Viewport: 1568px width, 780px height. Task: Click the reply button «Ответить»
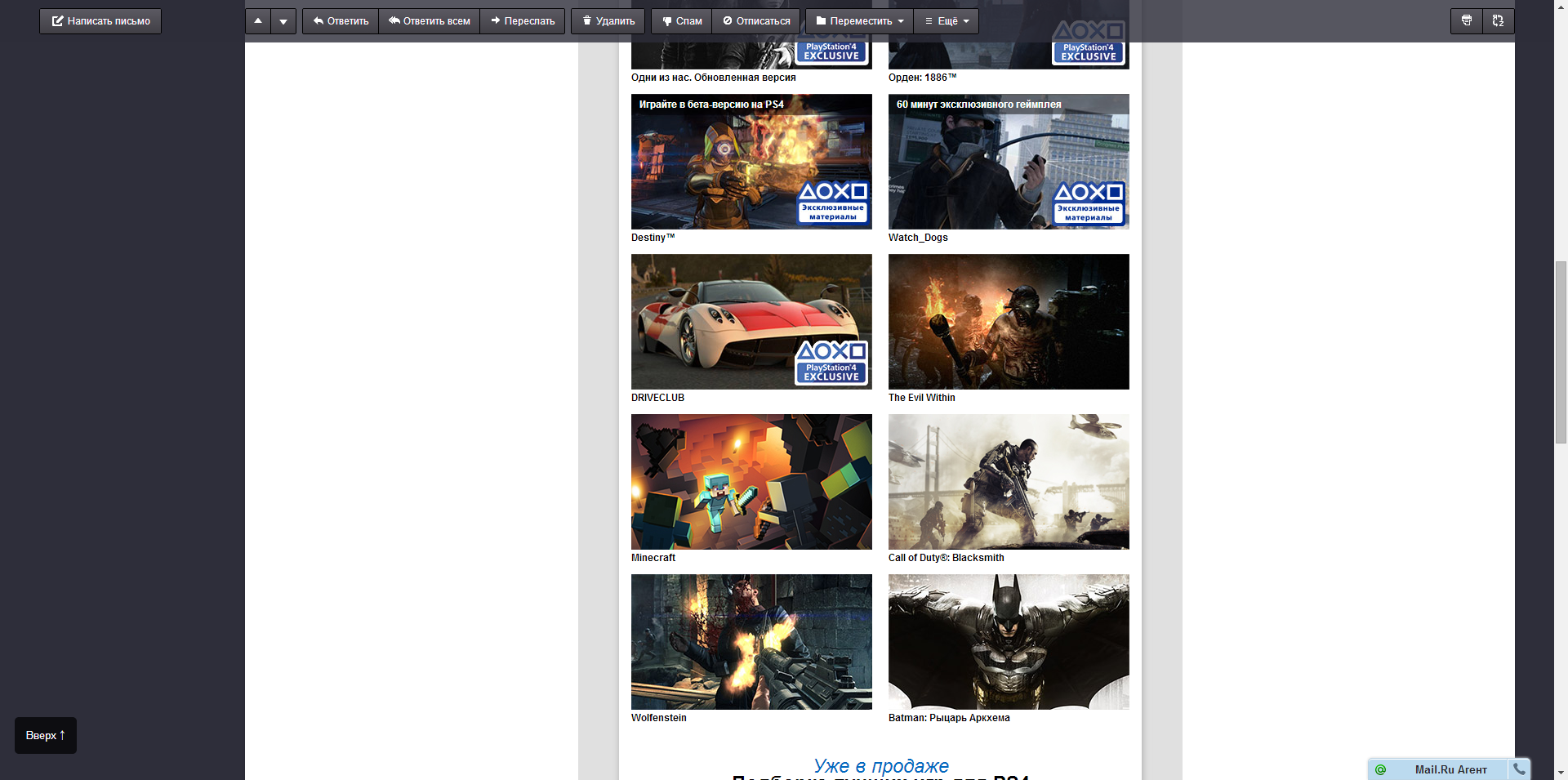[x=341, y=21]
